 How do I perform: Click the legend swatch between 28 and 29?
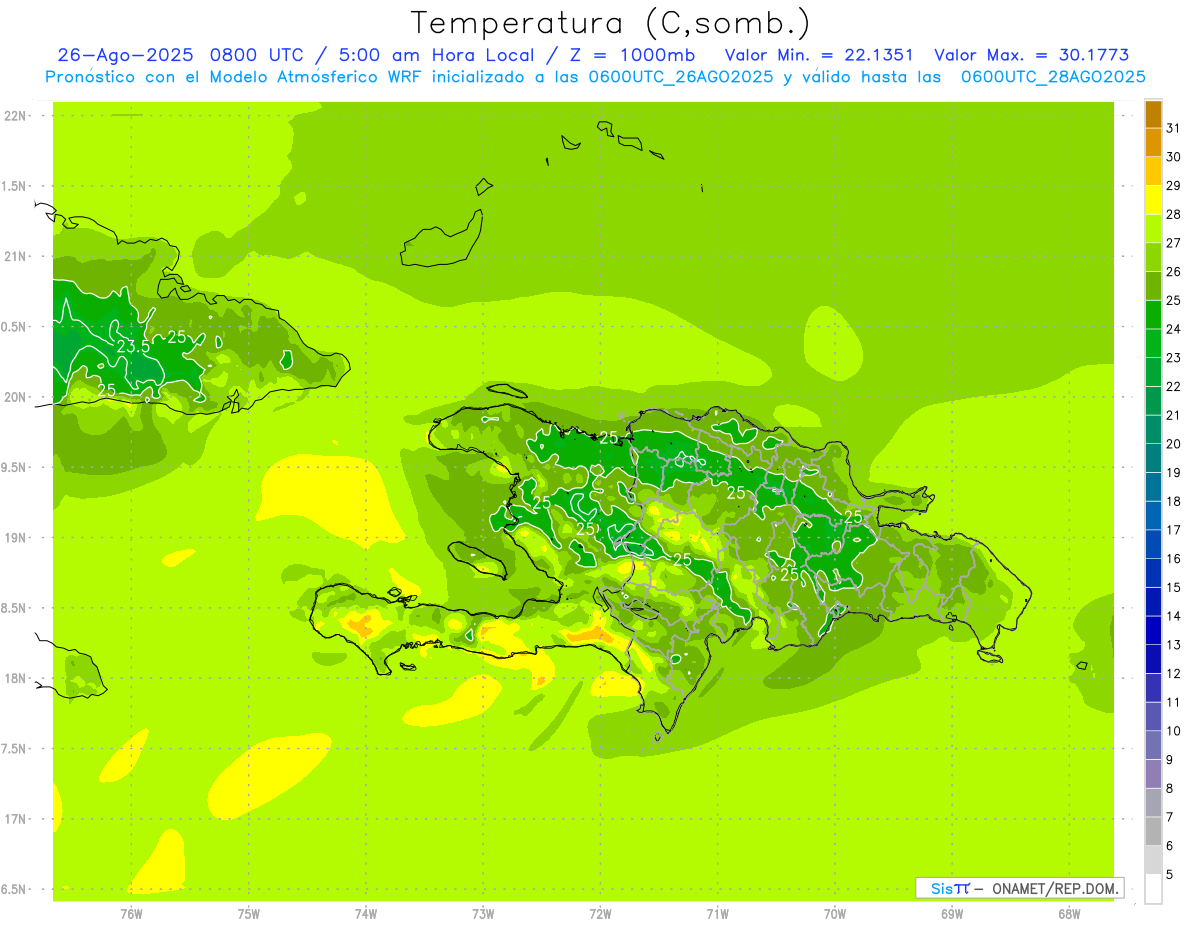[x=1153, y=200]
